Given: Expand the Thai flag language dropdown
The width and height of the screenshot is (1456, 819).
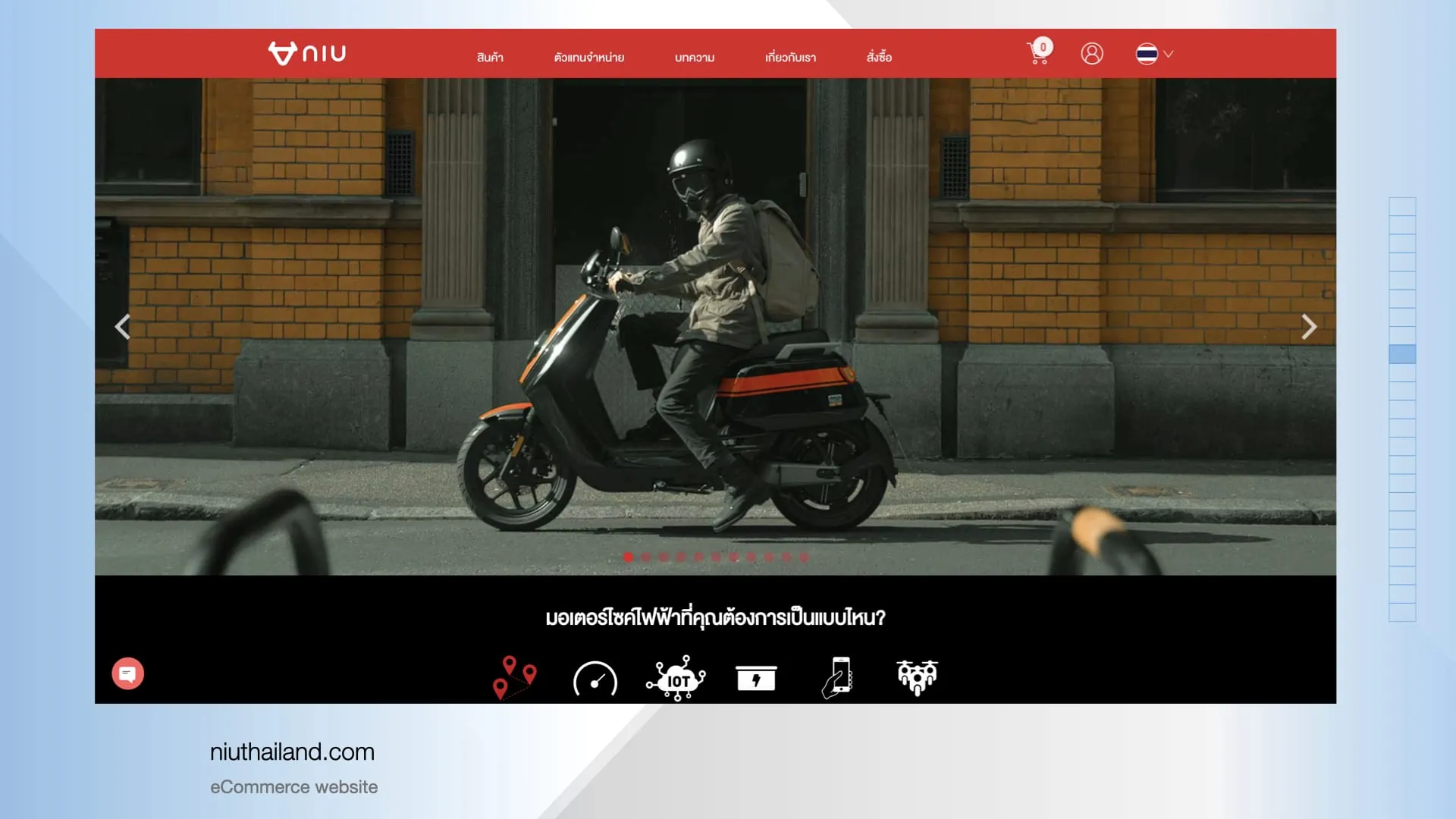Looking at the screenshot, I should point(1154,54).
